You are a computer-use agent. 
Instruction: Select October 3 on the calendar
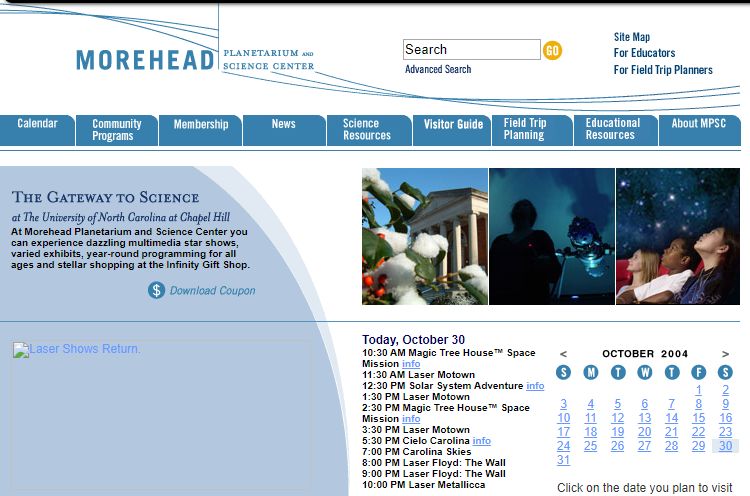[x=563, y=404]
